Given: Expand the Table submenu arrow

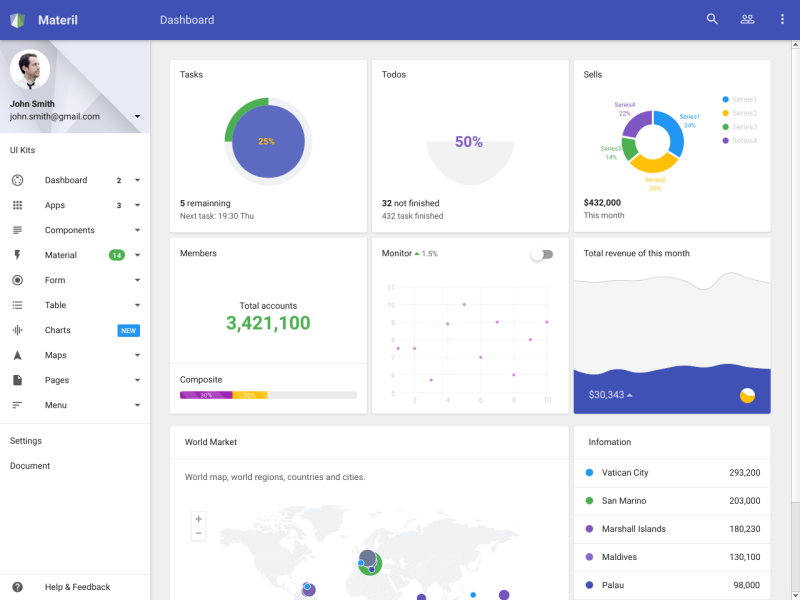Looking at the screenshot, I should pyautogui.click(x=137, y=305).
